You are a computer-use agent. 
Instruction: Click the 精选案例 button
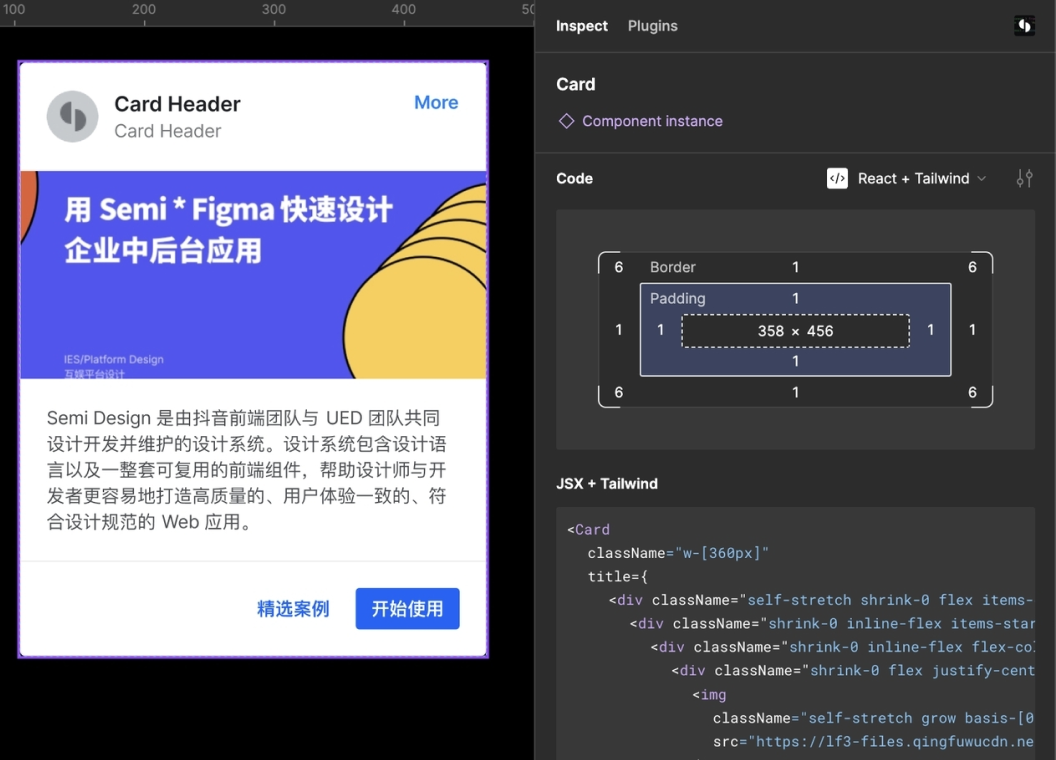coord(293,609)
